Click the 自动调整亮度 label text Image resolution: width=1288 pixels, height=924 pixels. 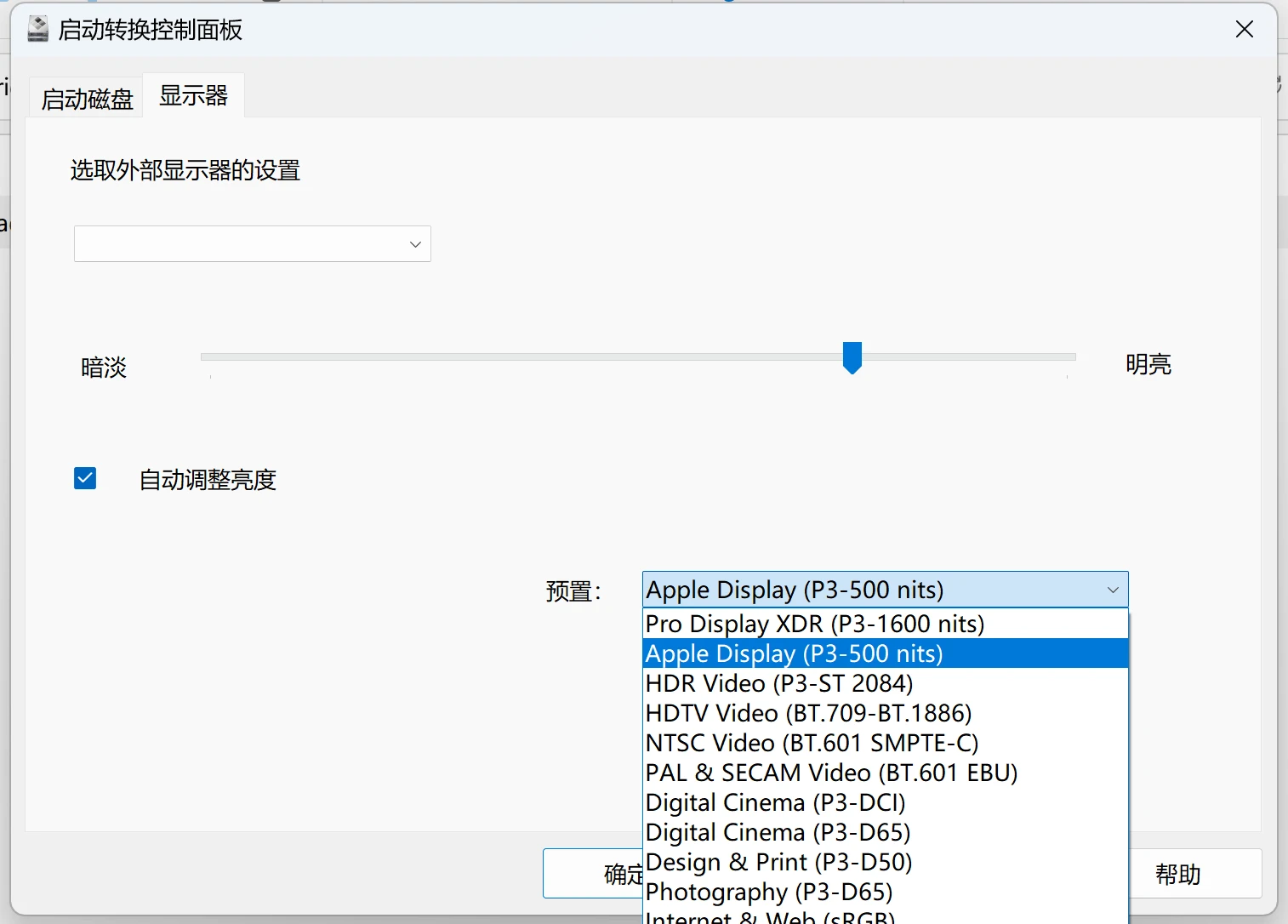208,480
